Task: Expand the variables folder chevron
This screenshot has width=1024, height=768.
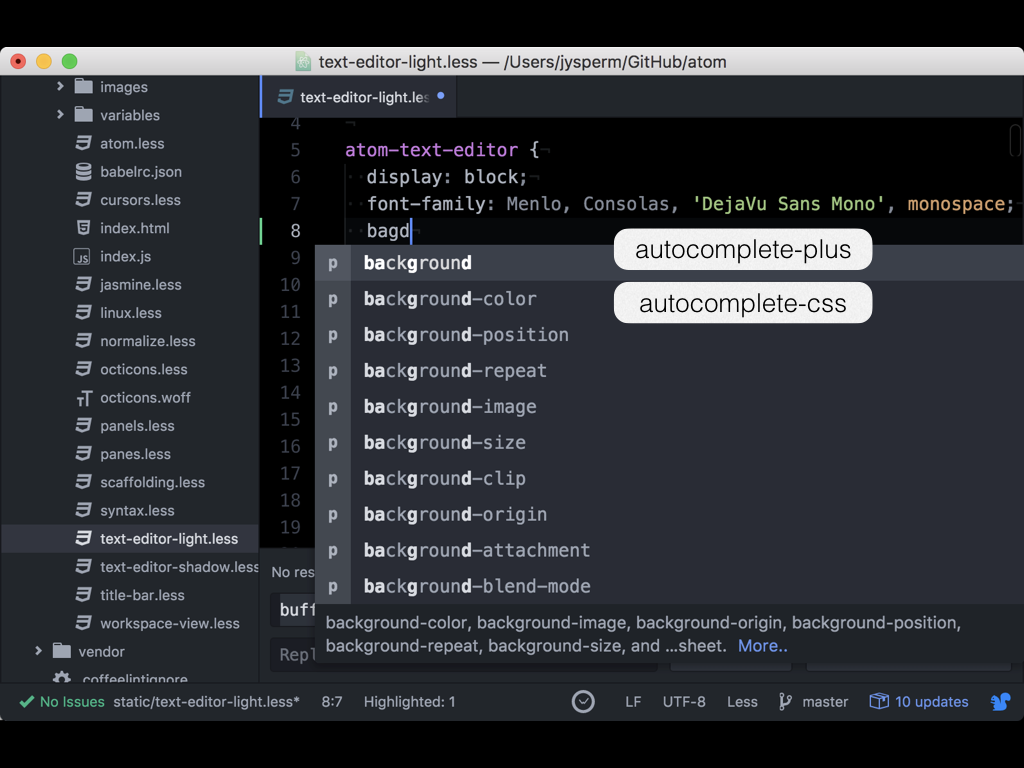Action: 60,114
